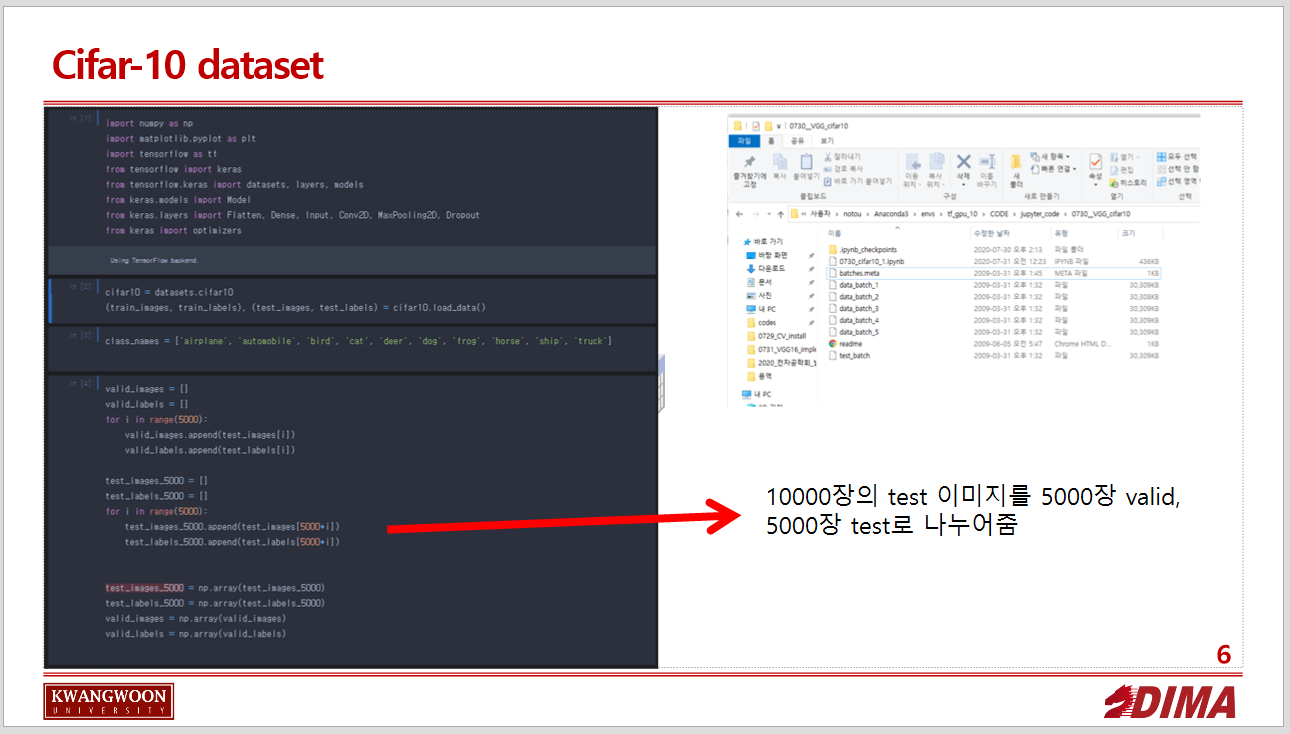Open the File (파일) ribbon tab
This screenshot has width=1290, height=734.
(744, 141)
